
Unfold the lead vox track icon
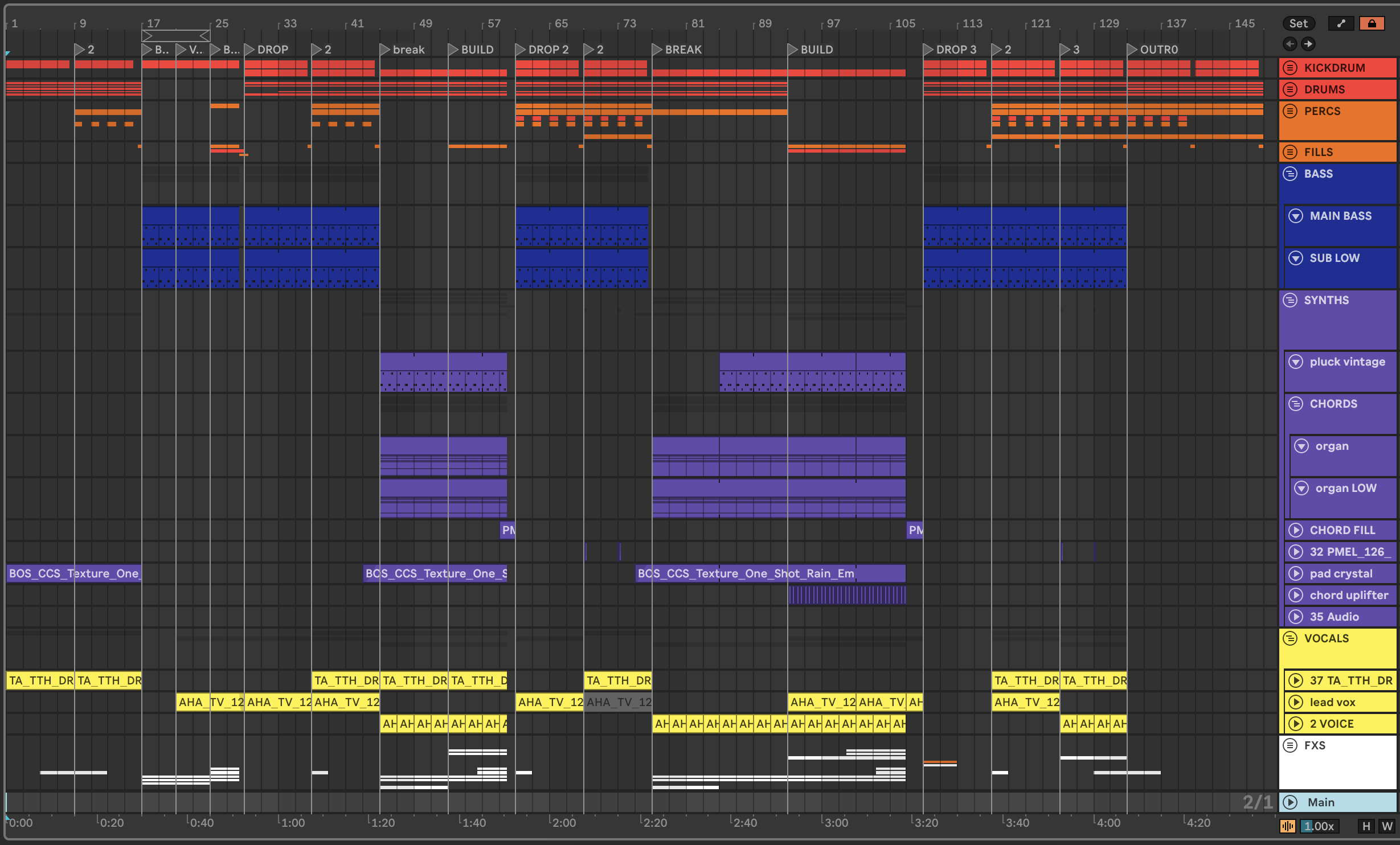coord(1296,702)
